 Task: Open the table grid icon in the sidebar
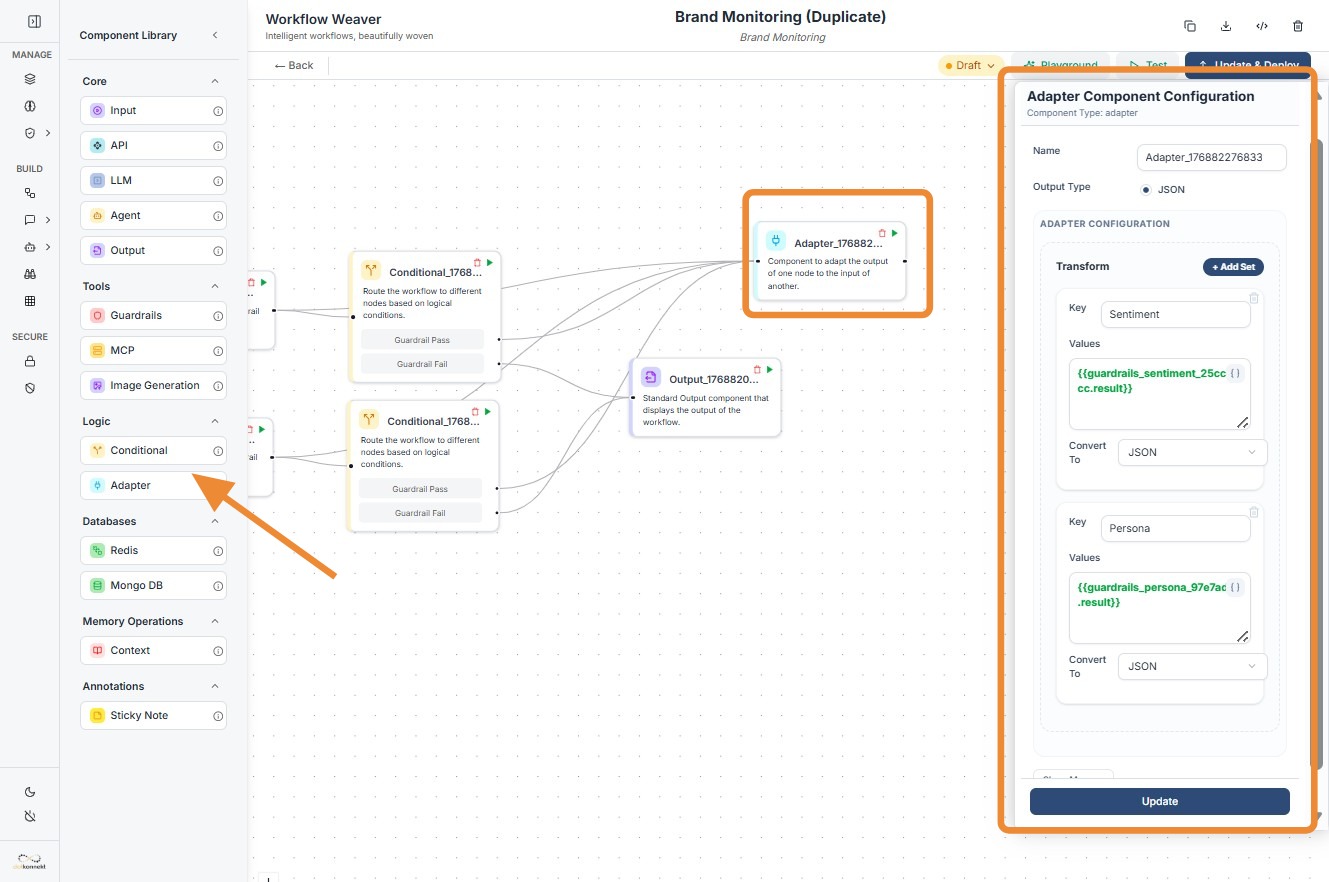coord(30,301)
